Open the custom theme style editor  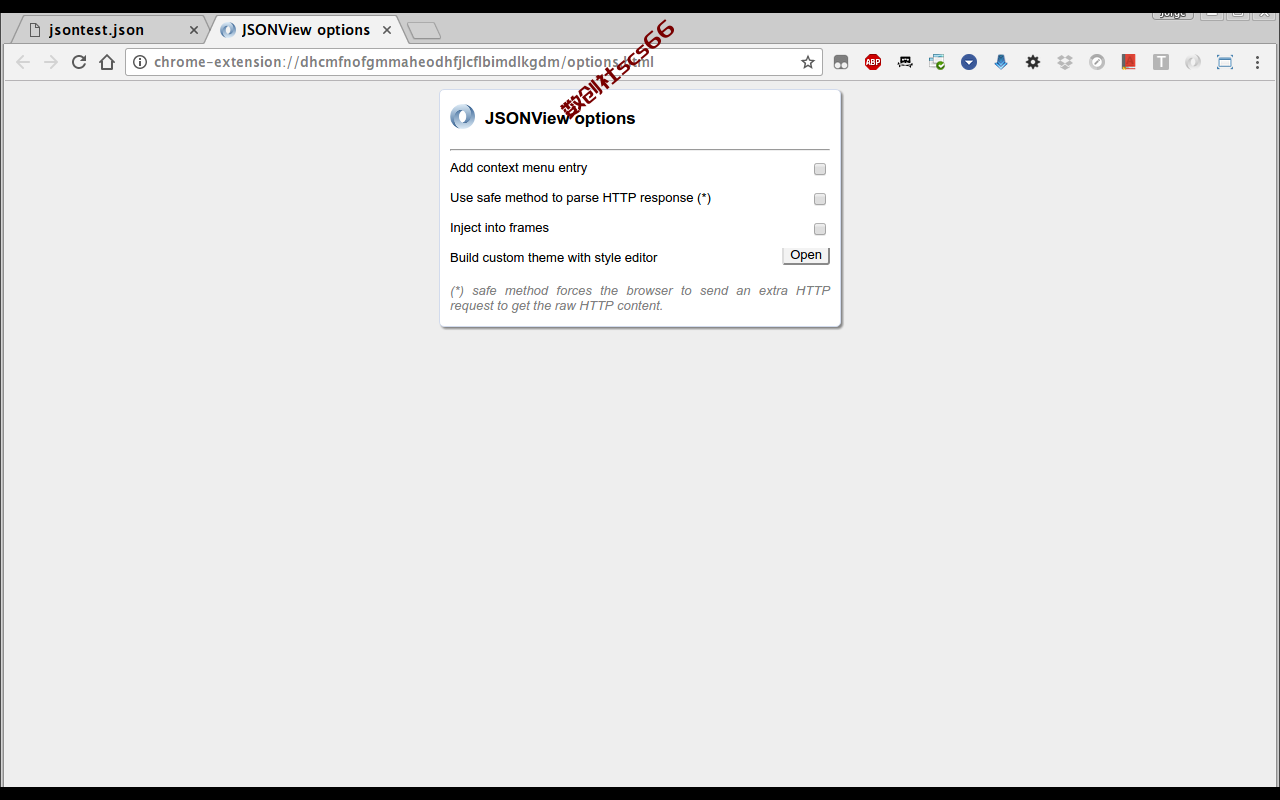[x=806, y=256]
